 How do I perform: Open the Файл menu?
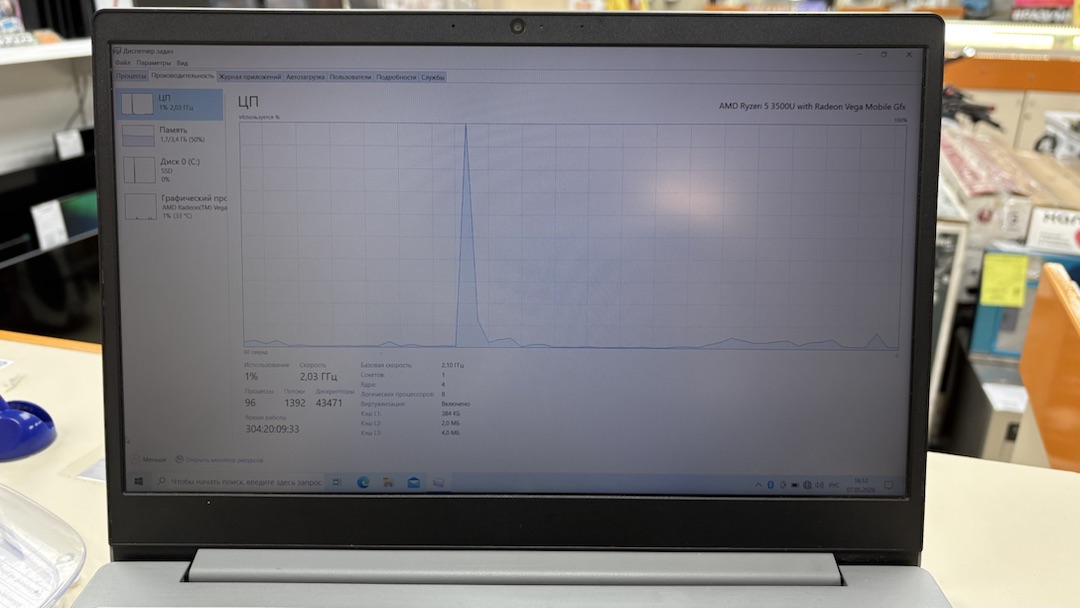[x=122, y=63]
